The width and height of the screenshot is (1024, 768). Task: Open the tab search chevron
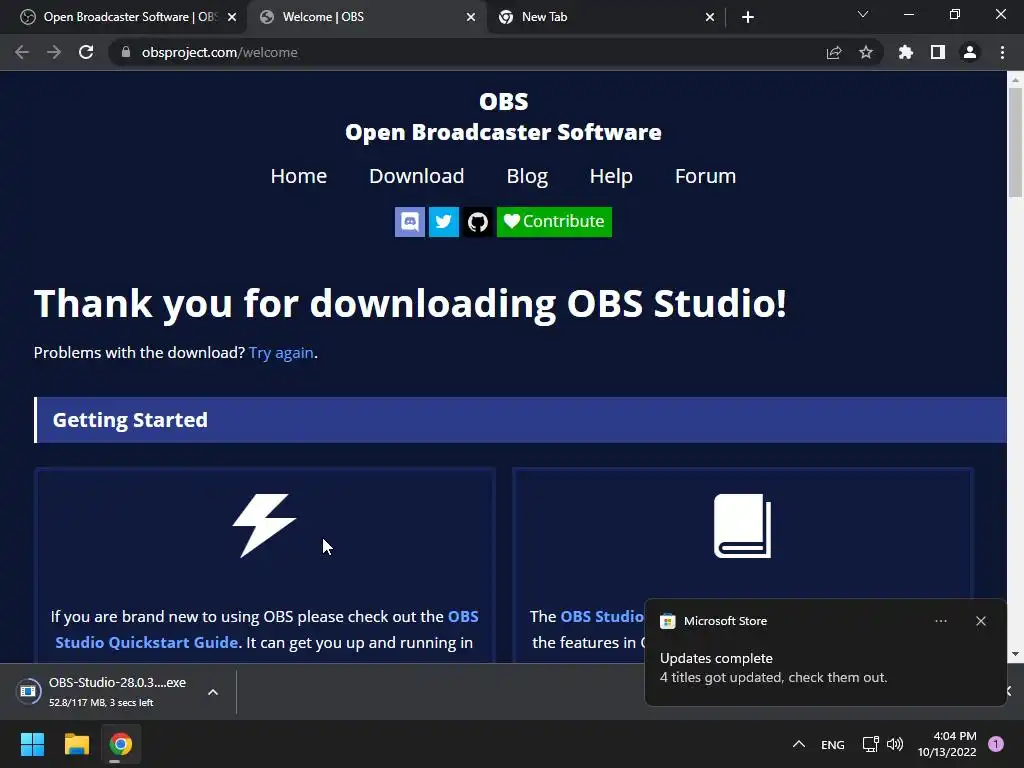click(x=863, y=14)
